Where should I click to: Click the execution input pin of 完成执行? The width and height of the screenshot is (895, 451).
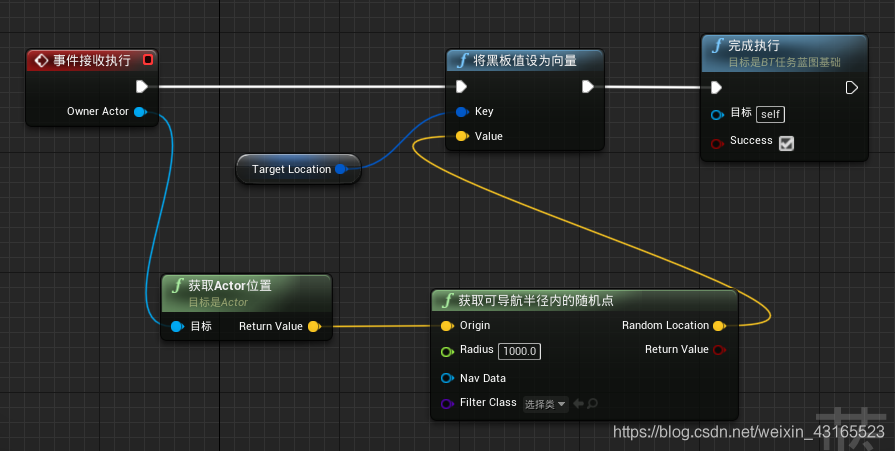716,87
